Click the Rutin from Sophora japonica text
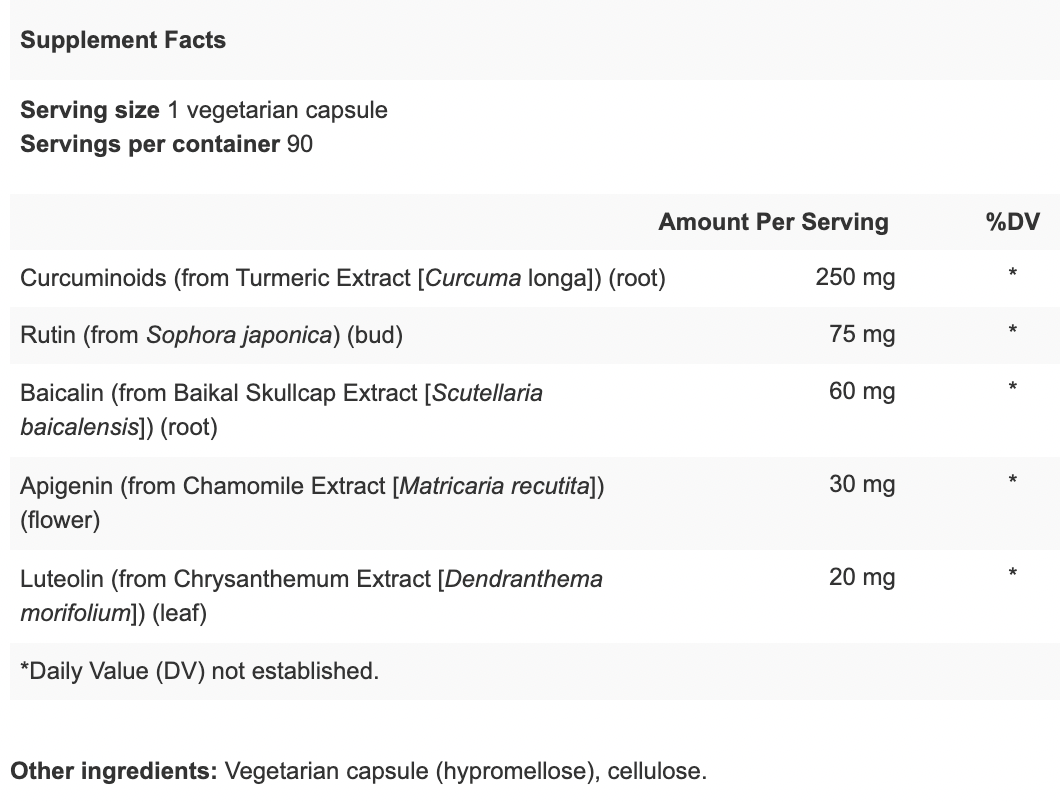 coord(212,335)
